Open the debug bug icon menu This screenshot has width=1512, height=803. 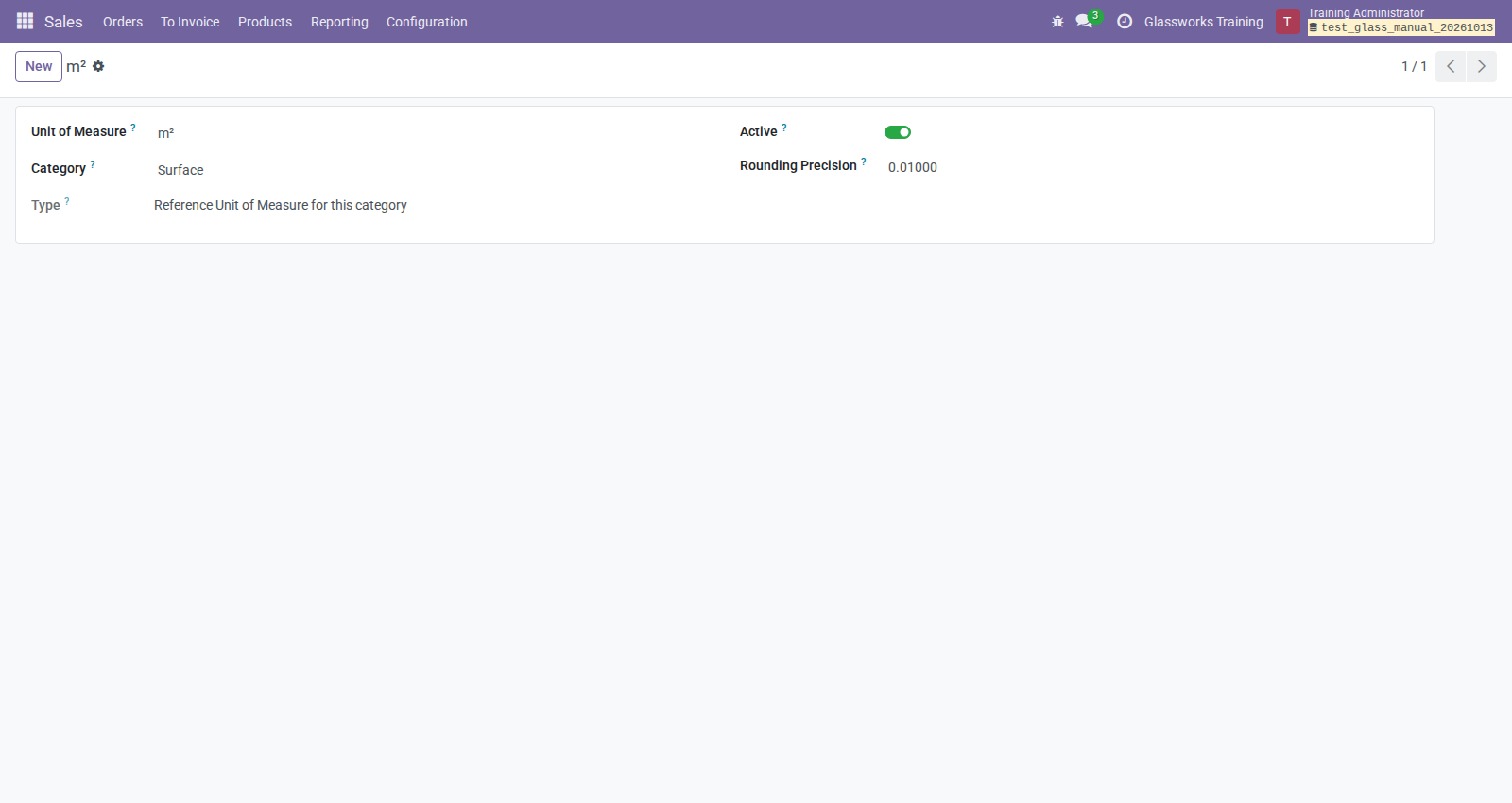click(1057, 22)
